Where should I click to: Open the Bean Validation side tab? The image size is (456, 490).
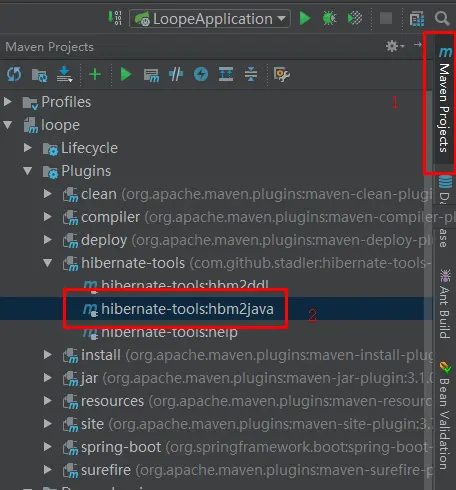tap(445, 415)
